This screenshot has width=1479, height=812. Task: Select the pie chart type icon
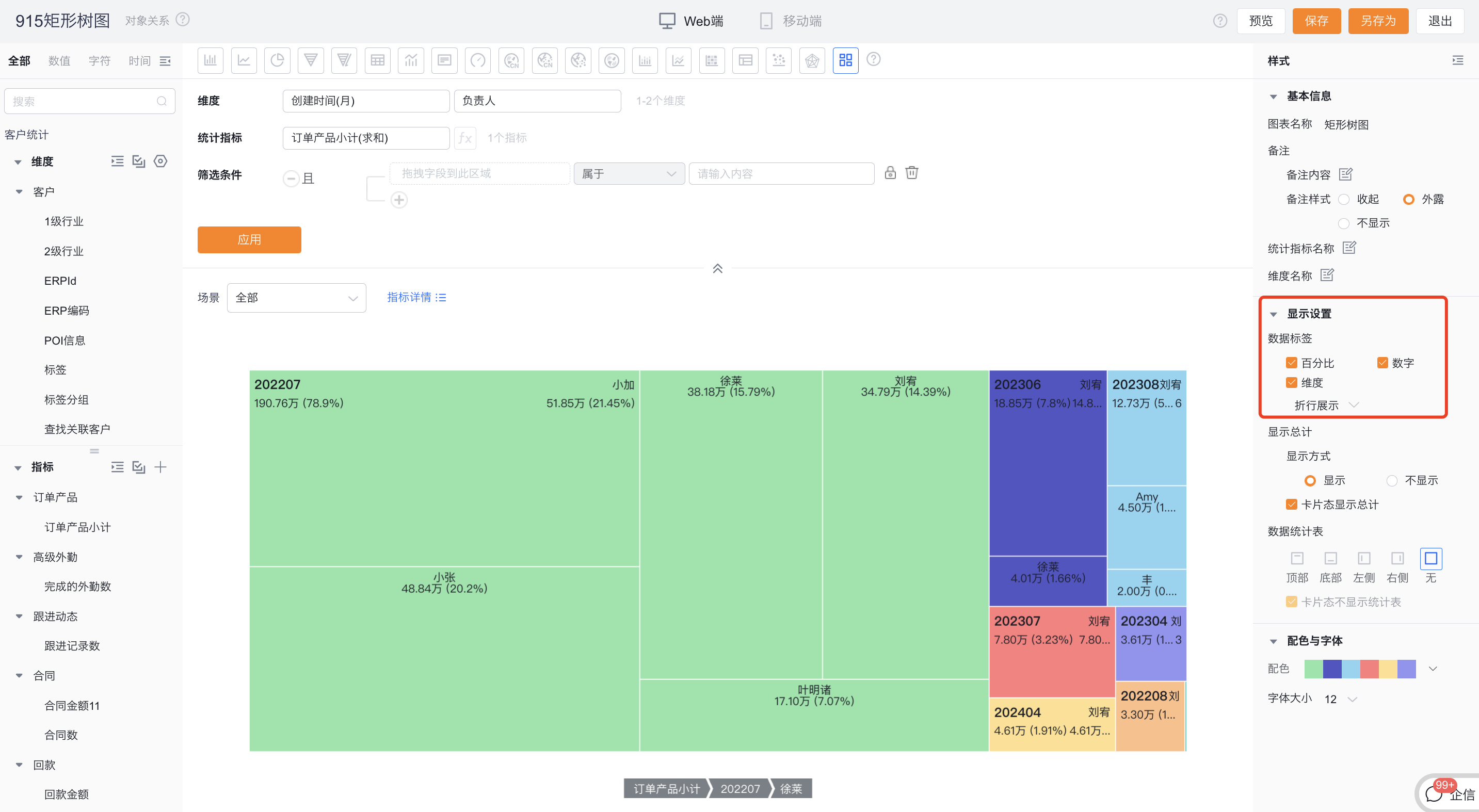click(277, 60)
